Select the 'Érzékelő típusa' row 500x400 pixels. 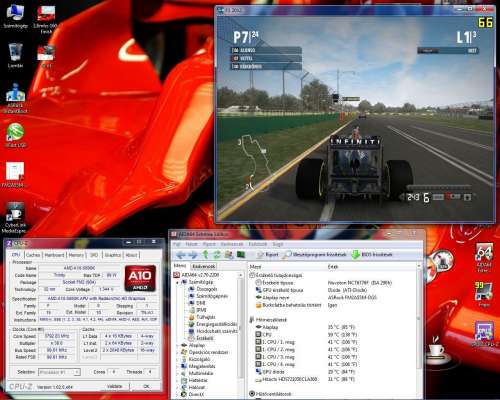333,283
